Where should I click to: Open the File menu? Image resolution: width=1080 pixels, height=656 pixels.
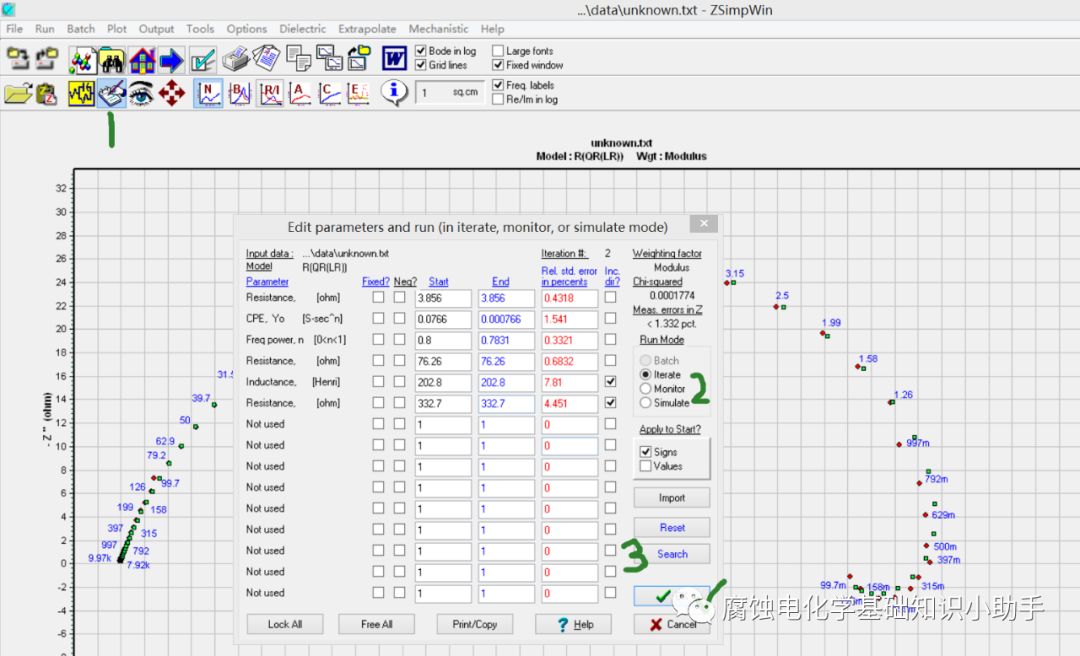tap(14, 29)
